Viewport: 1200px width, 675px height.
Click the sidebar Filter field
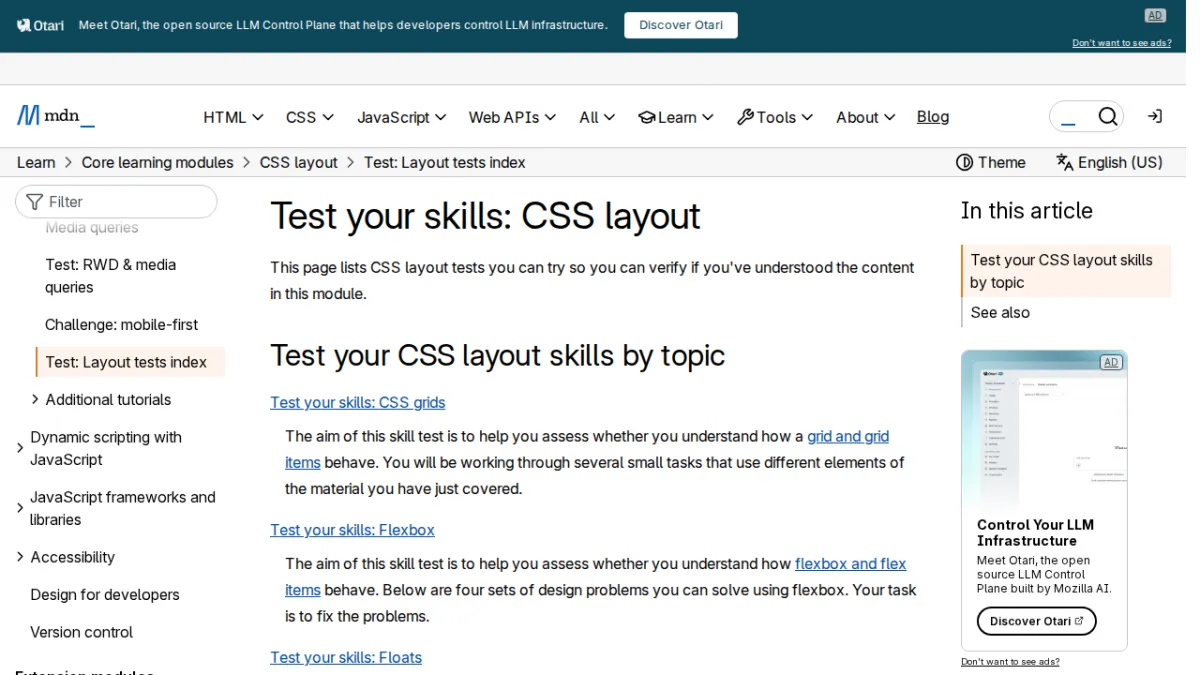(116, 201)
